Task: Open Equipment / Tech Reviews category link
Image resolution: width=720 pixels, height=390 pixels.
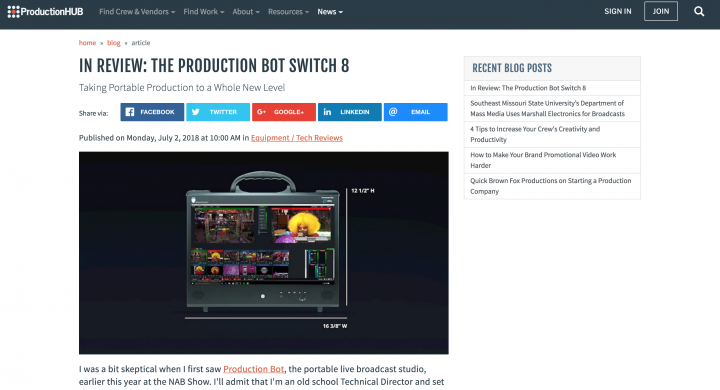Action: [297, 138]
